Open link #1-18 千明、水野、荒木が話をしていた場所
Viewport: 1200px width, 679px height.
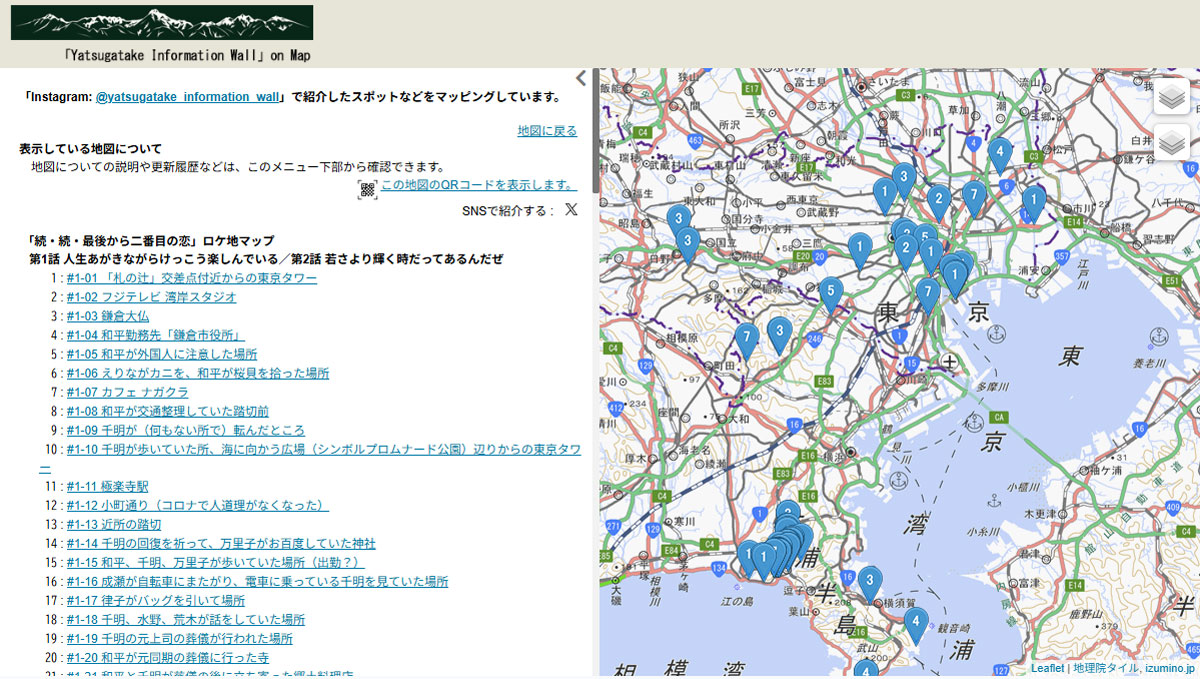click(186, 620)
